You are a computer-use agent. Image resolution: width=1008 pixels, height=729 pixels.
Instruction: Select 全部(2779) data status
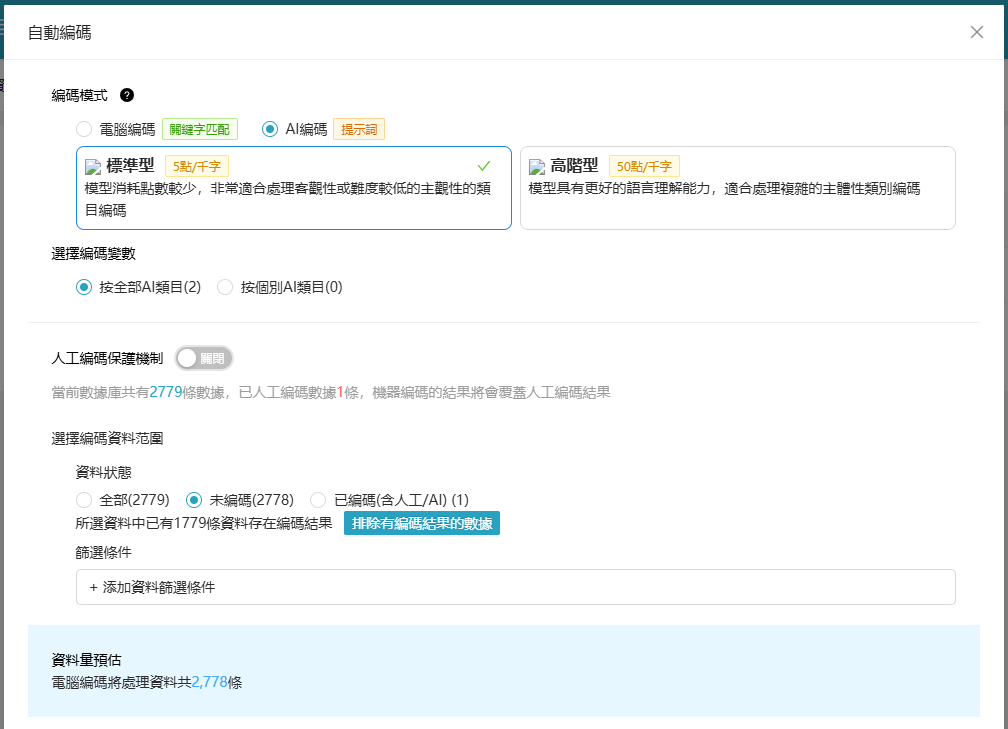point(84,500)
